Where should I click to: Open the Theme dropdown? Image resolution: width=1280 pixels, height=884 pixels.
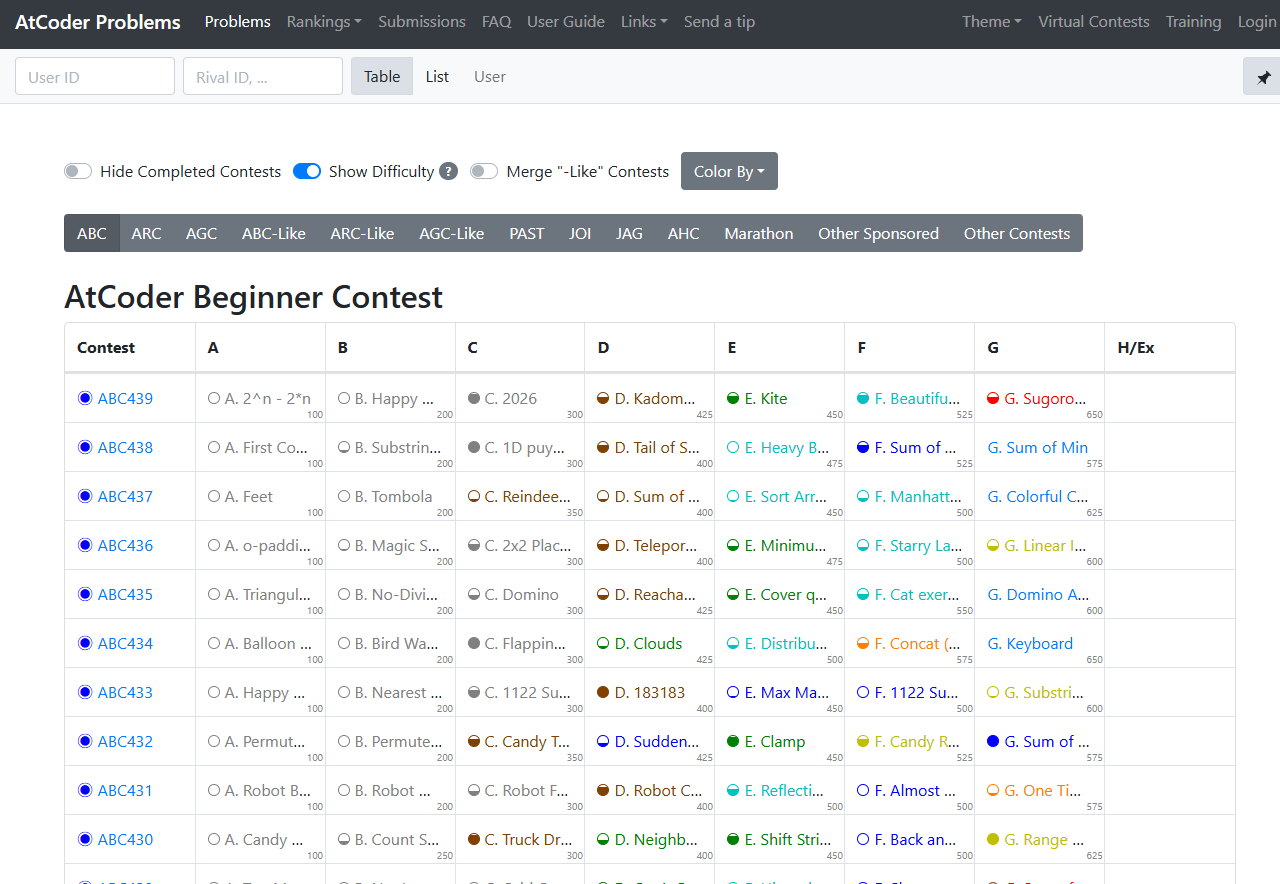991,22
